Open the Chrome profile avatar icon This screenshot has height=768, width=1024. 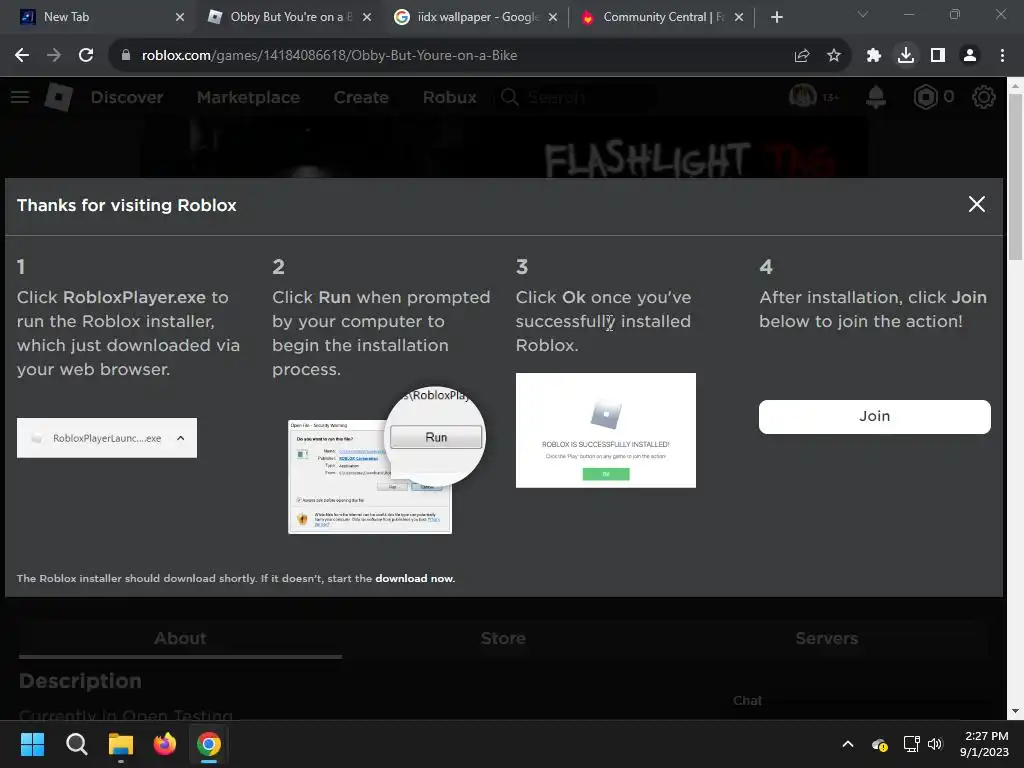(x=969, y=56)
